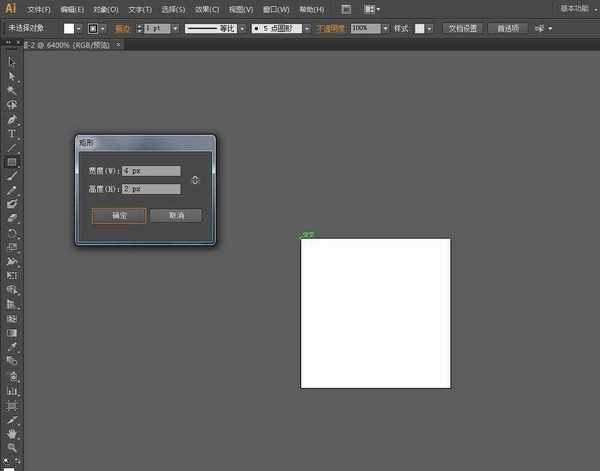This screenshot has height=471, width=600.
Task: Select the Selection (black arrow) tool
Action: (x=12, y=62)
